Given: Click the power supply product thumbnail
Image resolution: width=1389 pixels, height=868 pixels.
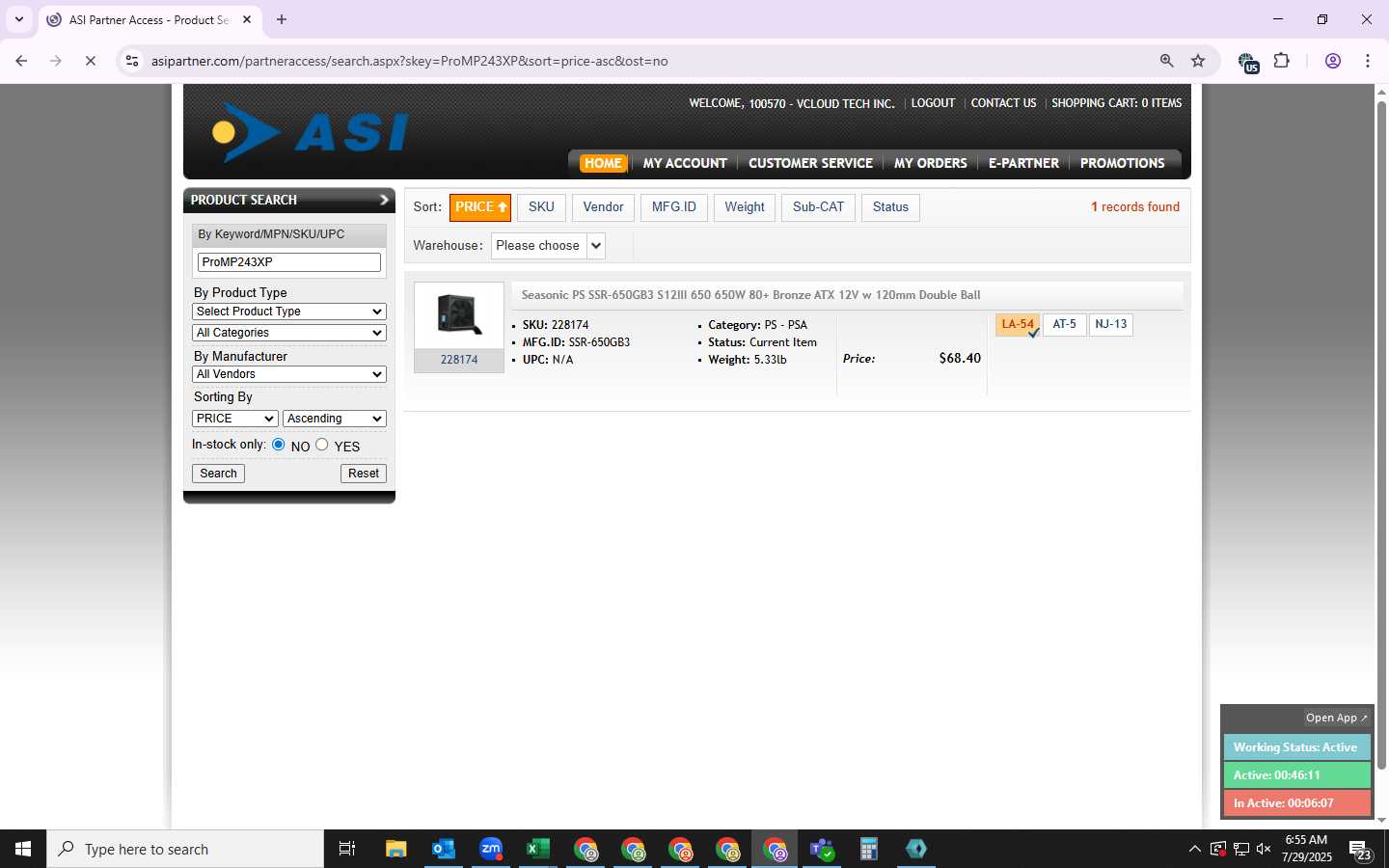Looking at the screenshot, I should (459, 314).
